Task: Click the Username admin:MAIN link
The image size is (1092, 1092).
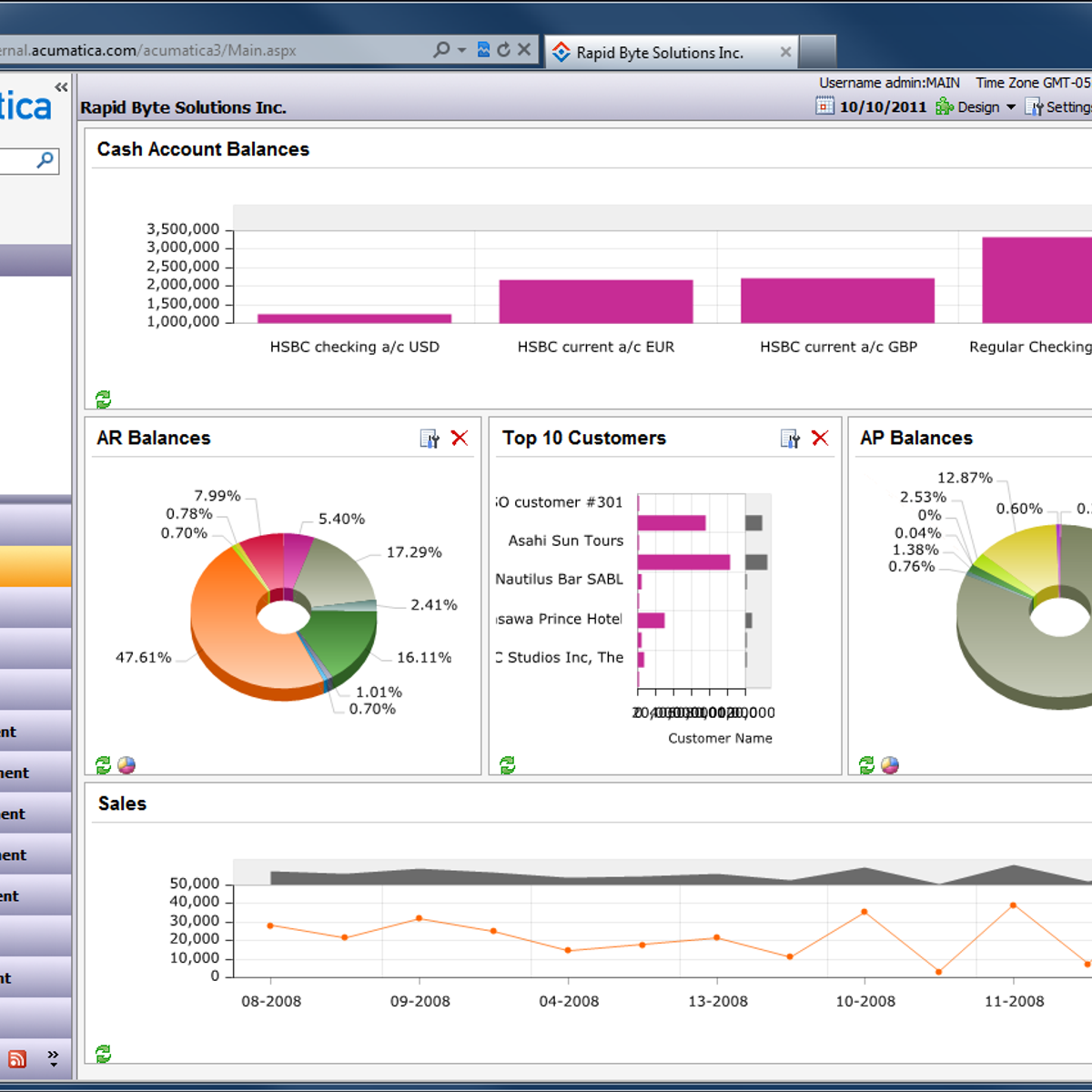Action: point(888,82)
